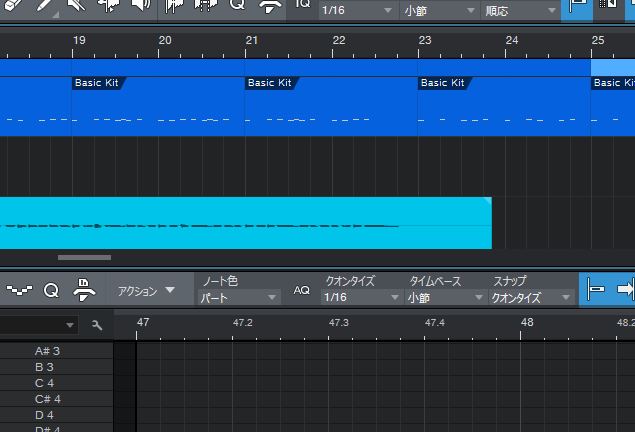Click the editor Q quantize icon

(x=51, y=290)
